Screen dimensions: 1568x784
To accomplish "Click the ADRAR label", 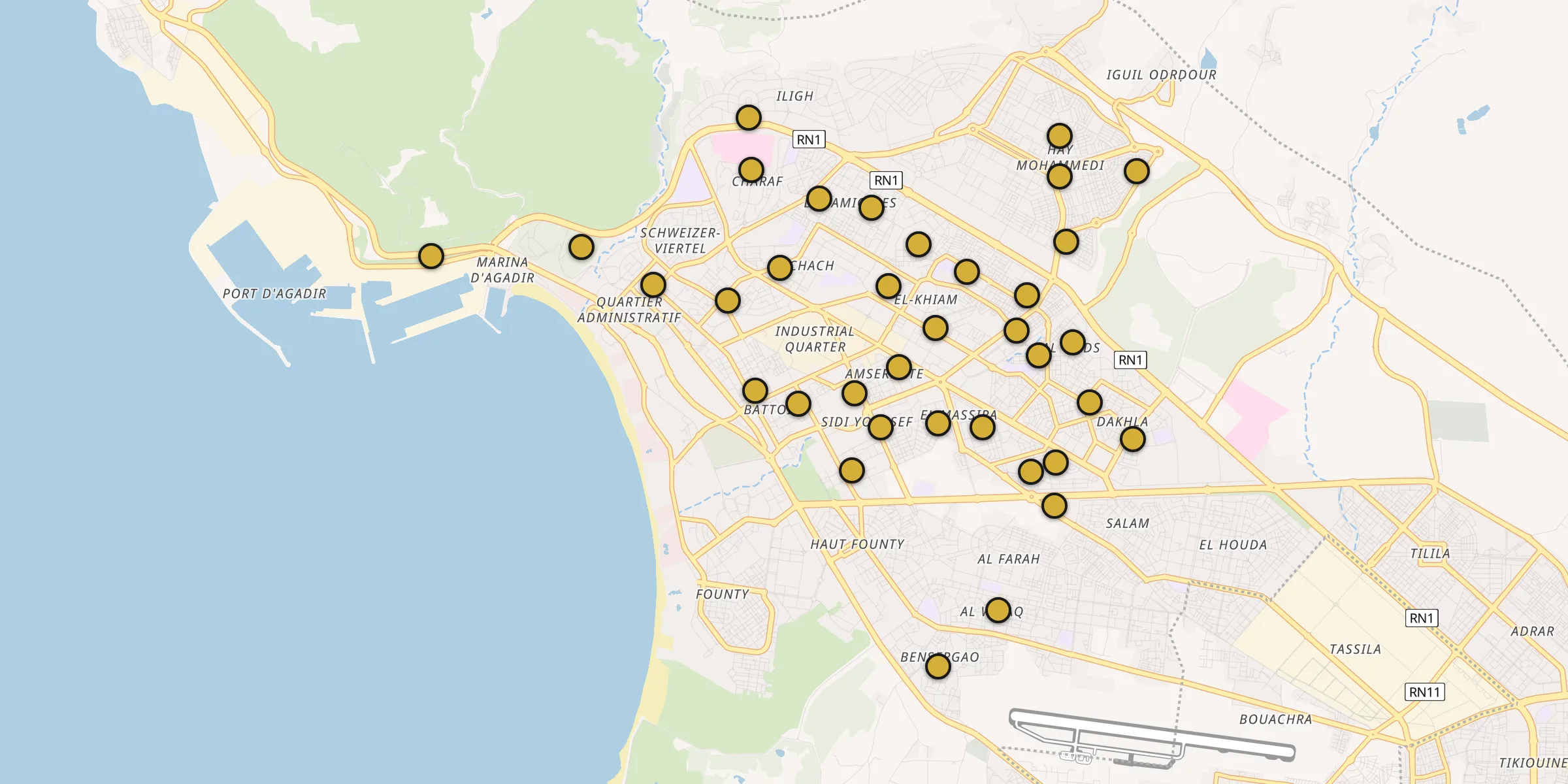I will (1533, 632).
